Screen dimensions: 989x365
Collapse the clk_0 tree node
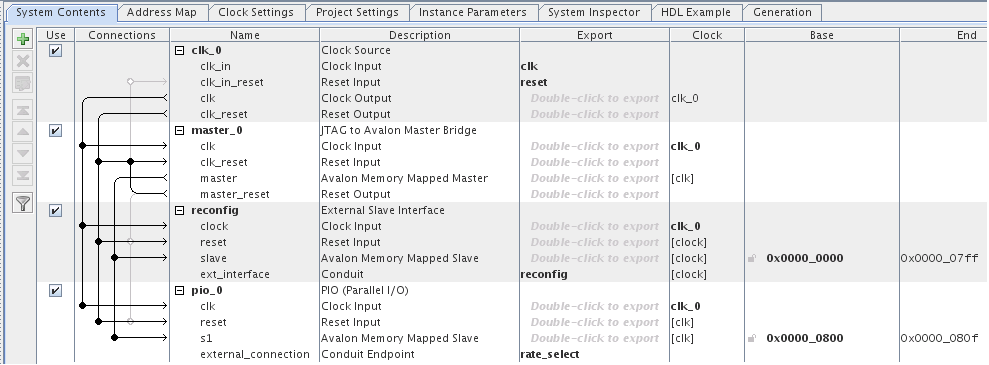click(180, 51)
